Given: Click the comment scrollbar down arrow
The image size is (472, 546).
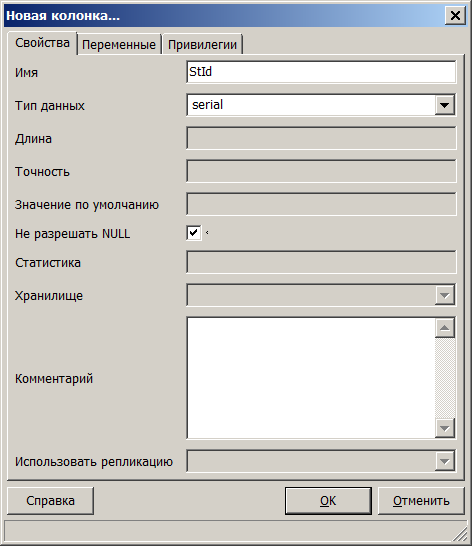Looking at the screenshot, I should (444, 428).
